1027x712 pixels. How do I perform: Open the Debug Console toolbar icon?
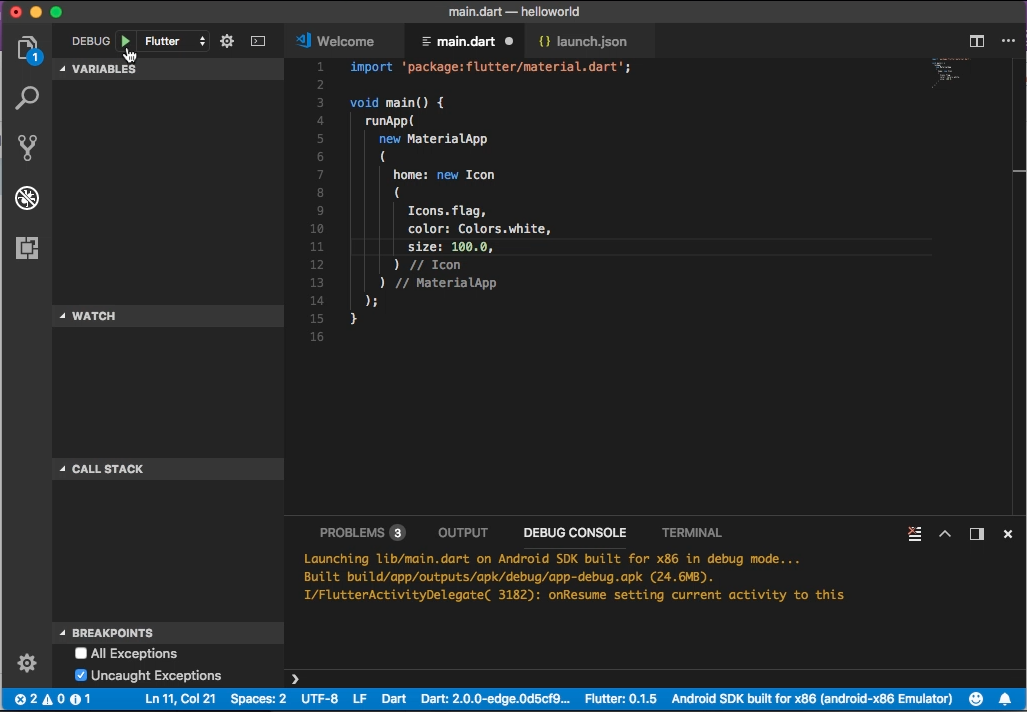point(258,41)
